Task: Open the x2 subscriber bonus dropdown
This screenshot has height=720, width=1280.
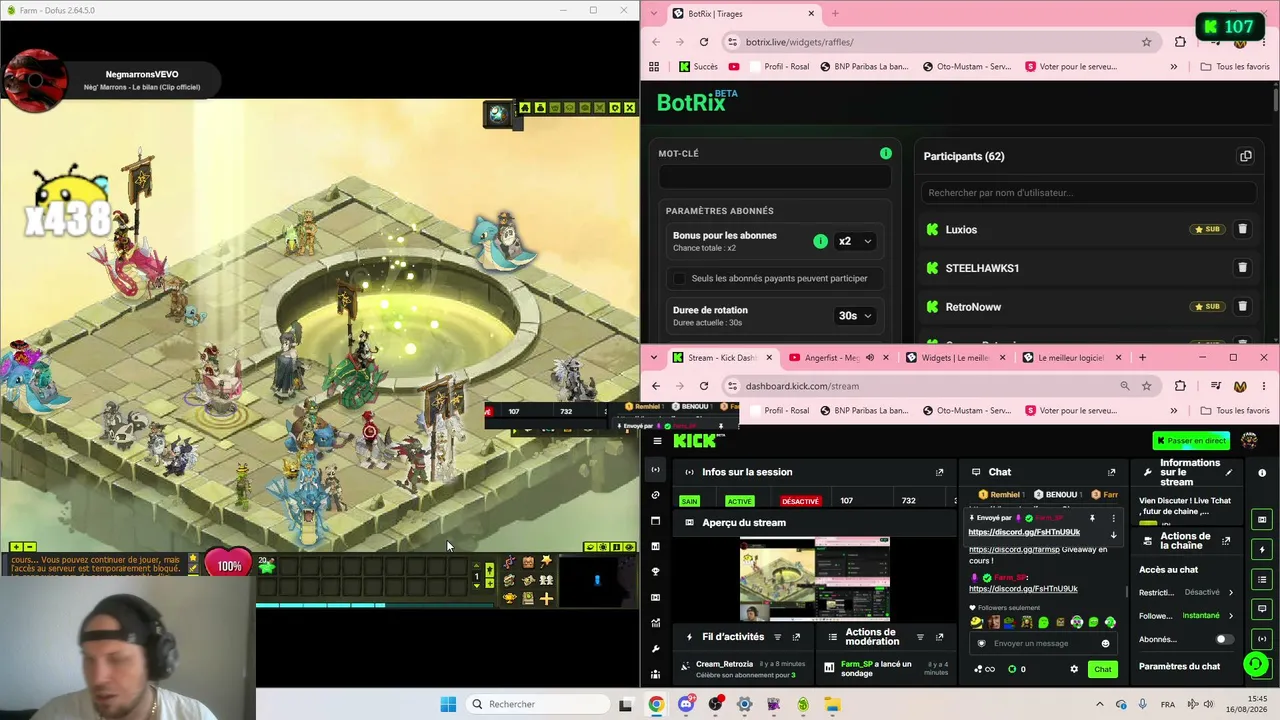Action: [x=855, y=241]
